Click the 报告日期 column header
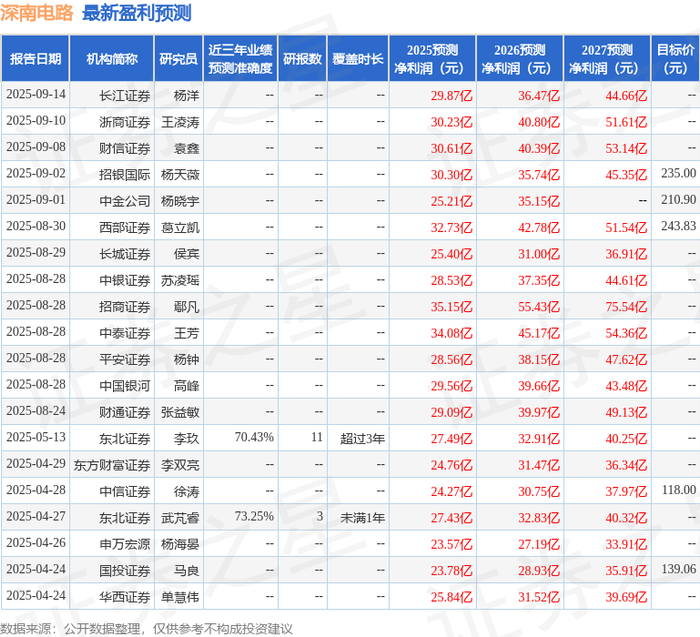Screen dimensions: 700x637 (35, 58)
